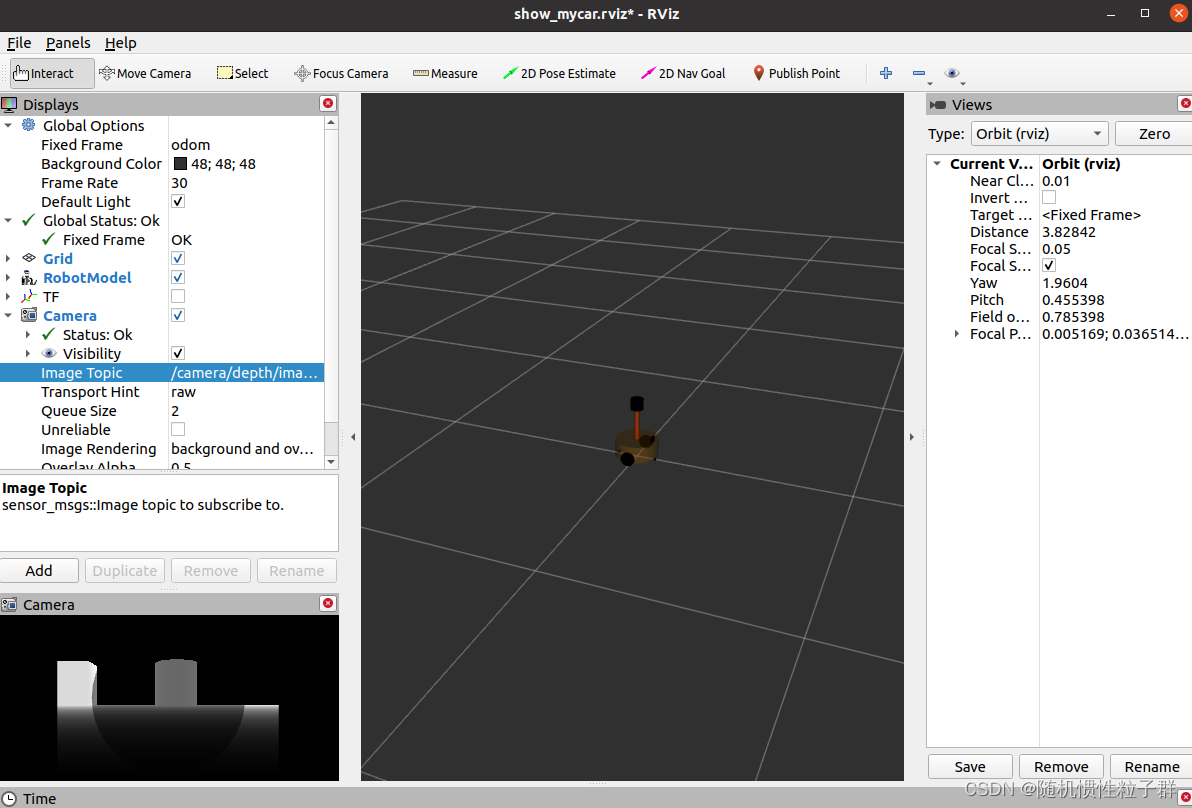Disable the Grid display checkbox
Viewport: 1192px width, 808px height.
click(x=178, y=258)
